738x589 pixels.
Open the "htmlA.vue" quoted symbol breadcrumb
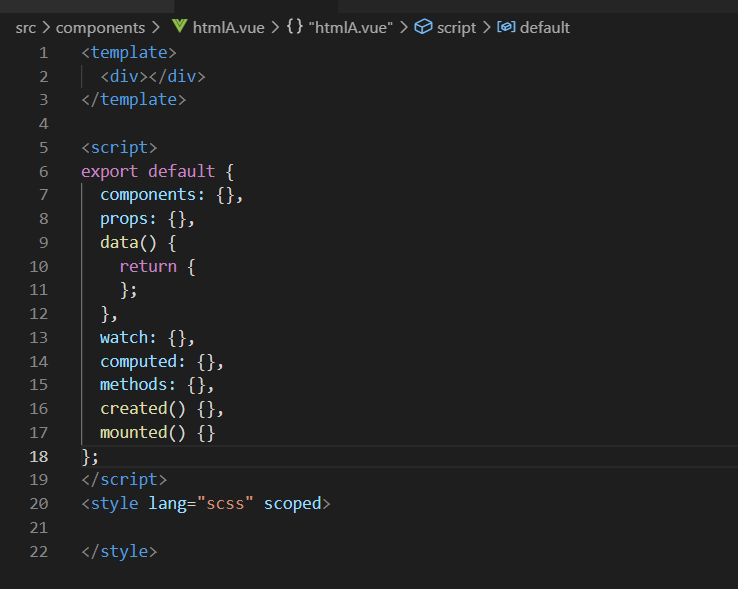coord(350,28)
